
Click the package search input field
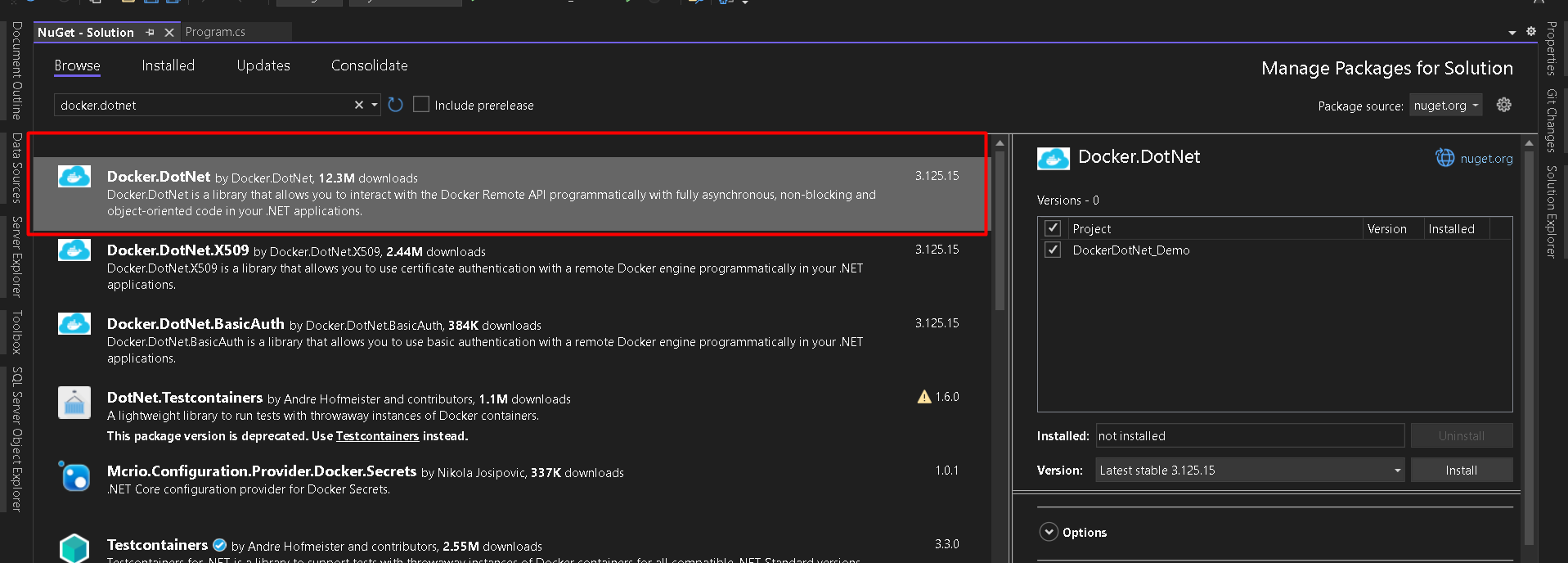pyautogui.click(x=204, y=105)
